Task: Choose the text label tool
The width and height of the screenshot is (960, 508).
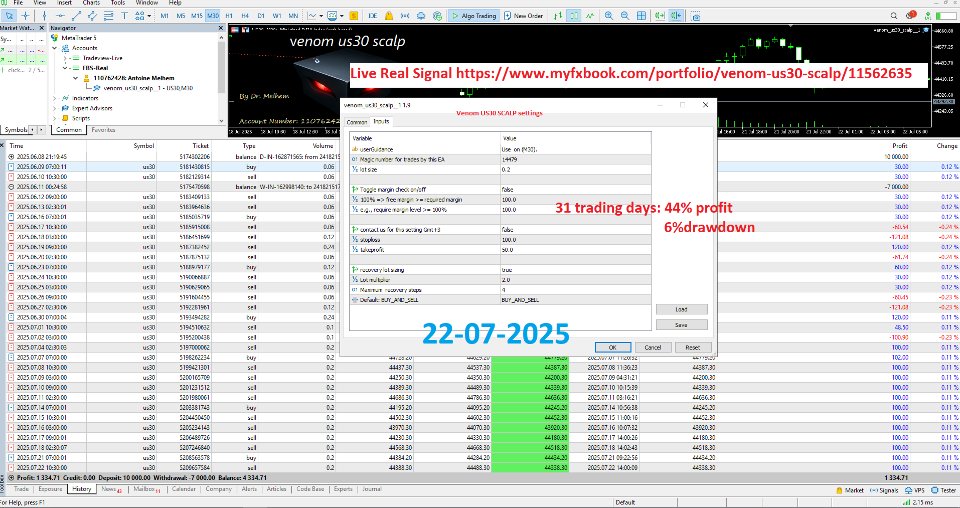Action: click(x=124, y=15)
